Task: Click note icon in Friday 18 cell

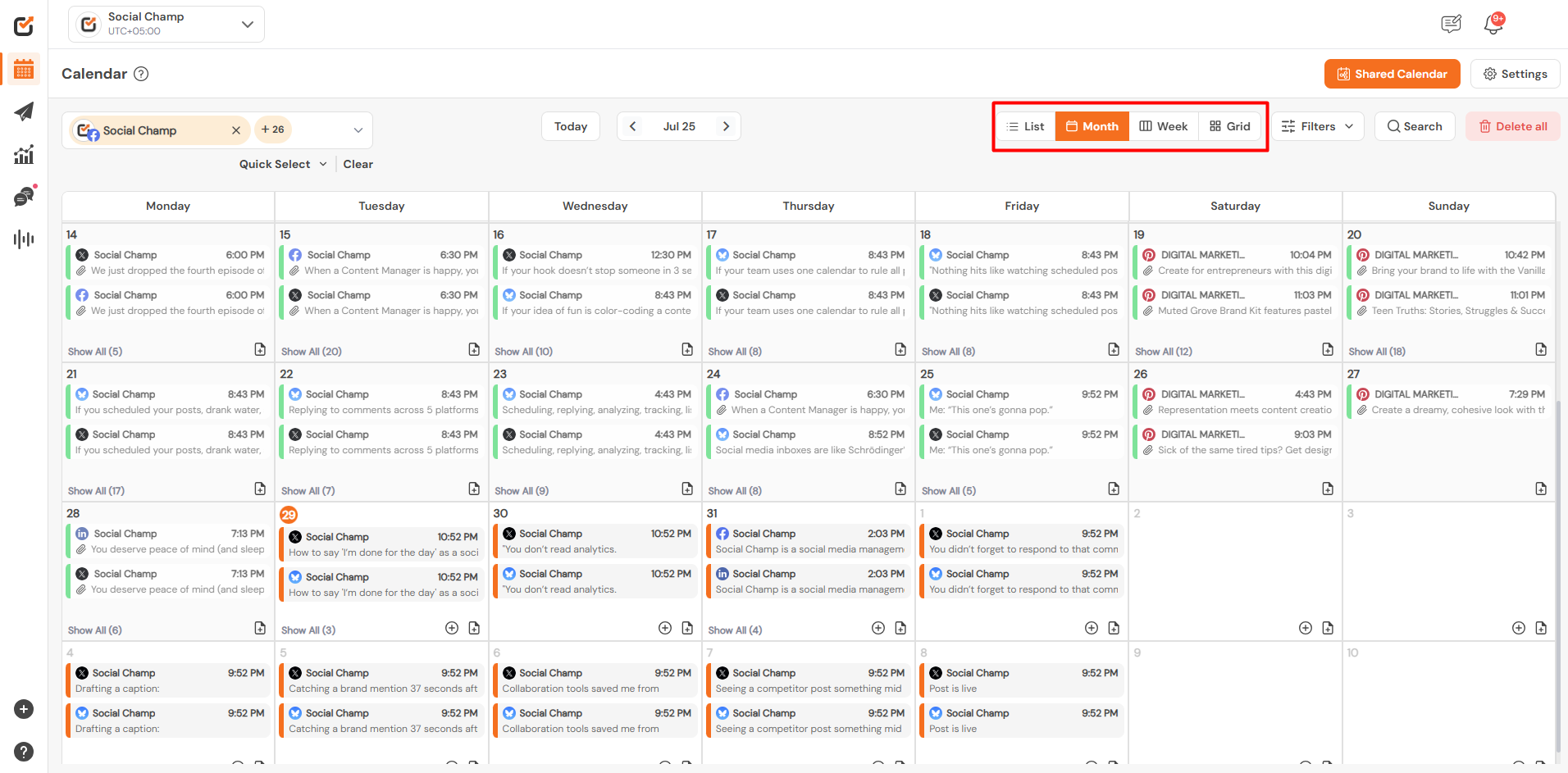Action: [x=1114, y=350]
